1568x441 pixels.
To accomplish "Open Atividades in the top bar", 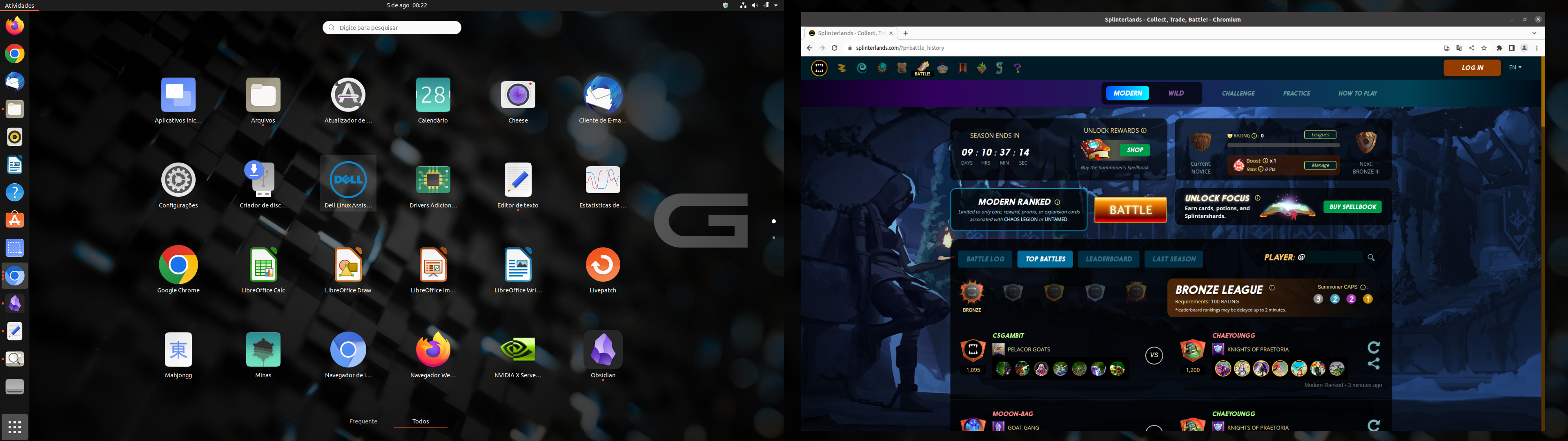I will 20,5.
